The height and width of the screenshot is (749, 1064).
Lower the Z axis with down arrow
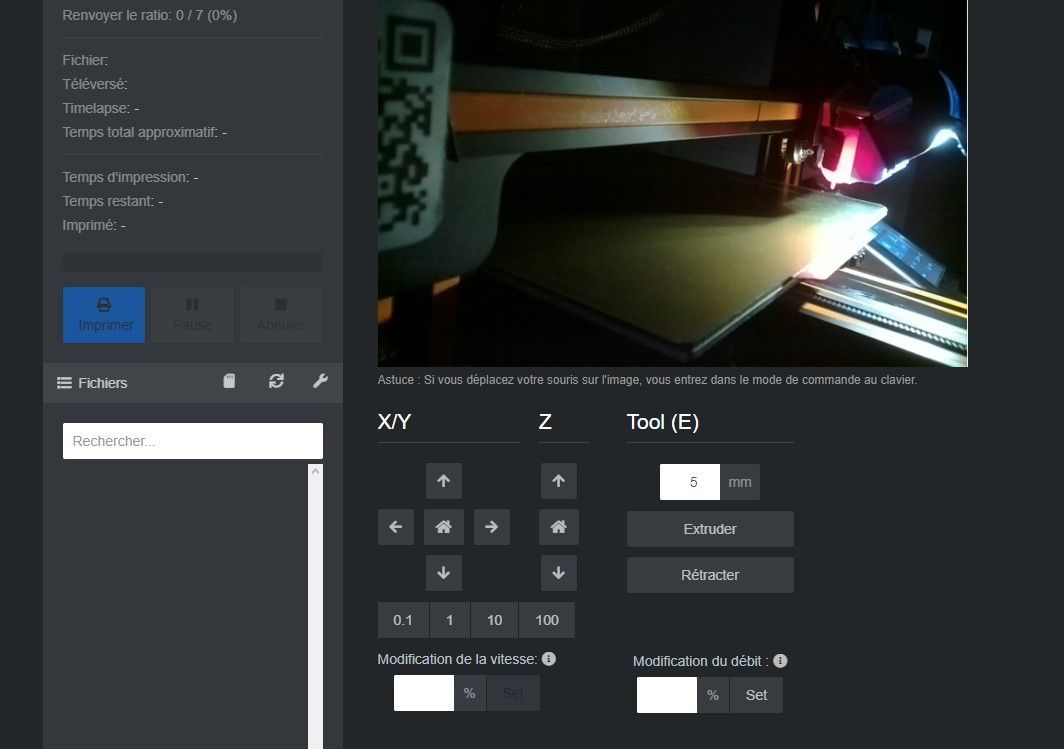[x=558, y=573]
